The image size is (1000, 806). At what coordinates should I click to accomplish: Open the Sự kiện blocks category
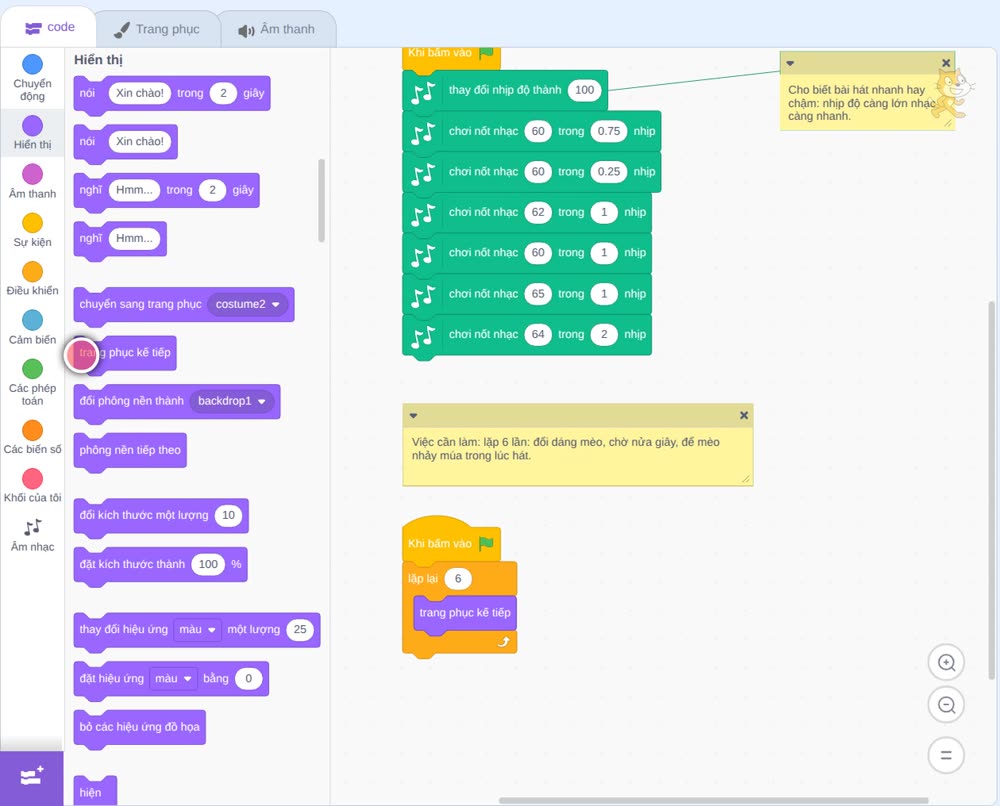point(32,230)
